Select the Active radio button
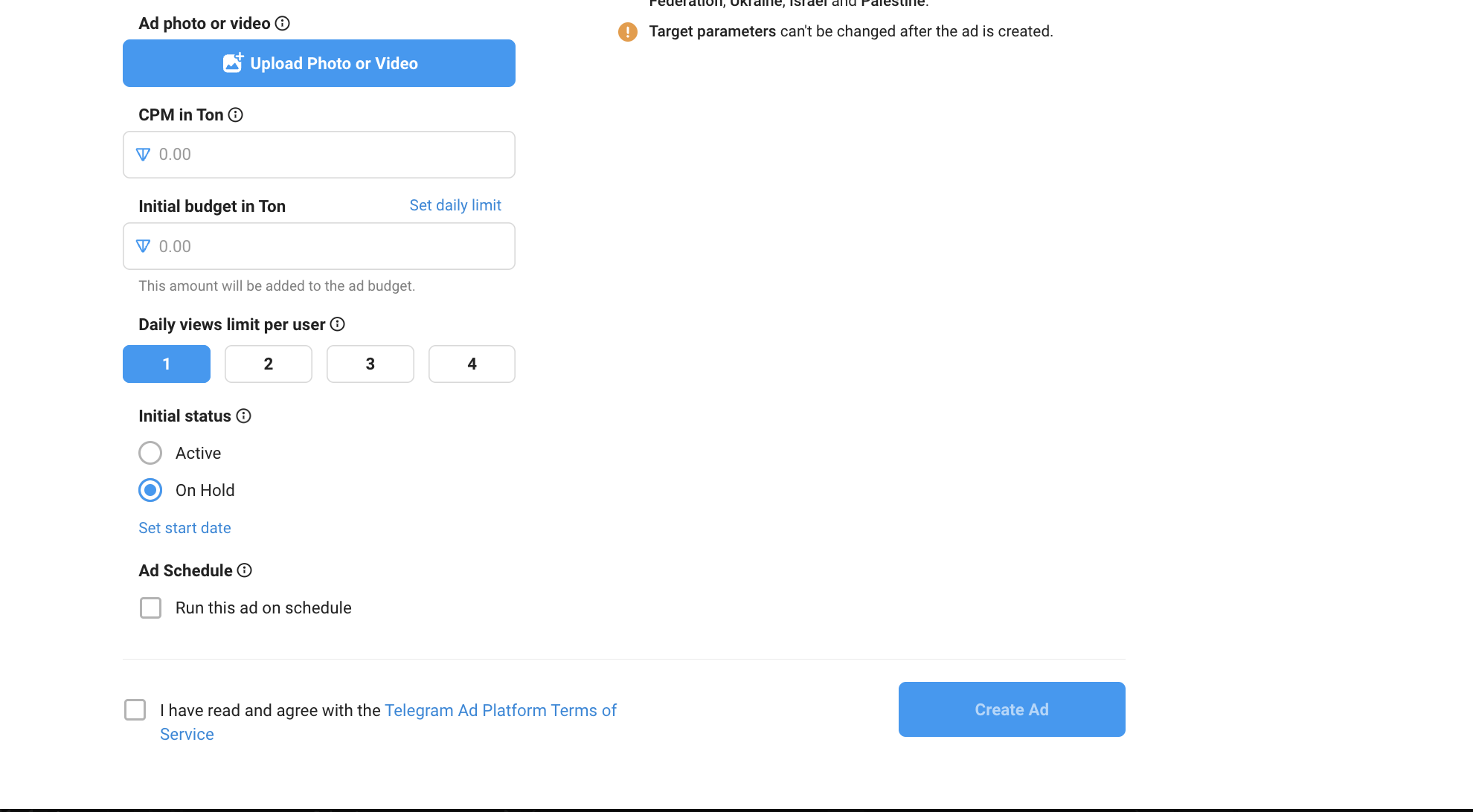Screen dimensions: 1473x812 (150, 453)
